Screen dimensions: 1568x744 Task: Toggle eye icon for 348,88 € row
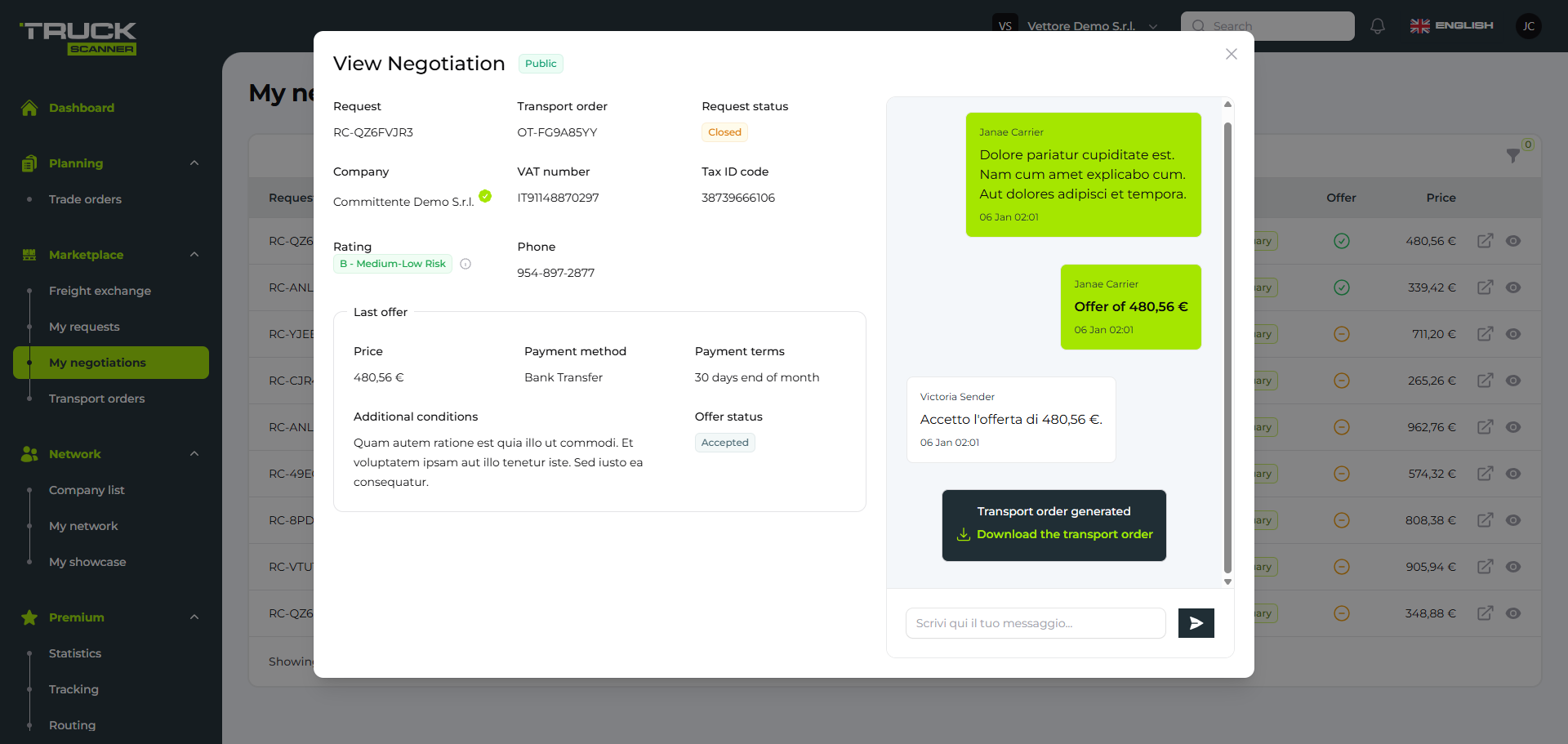tap(1513, 613)
